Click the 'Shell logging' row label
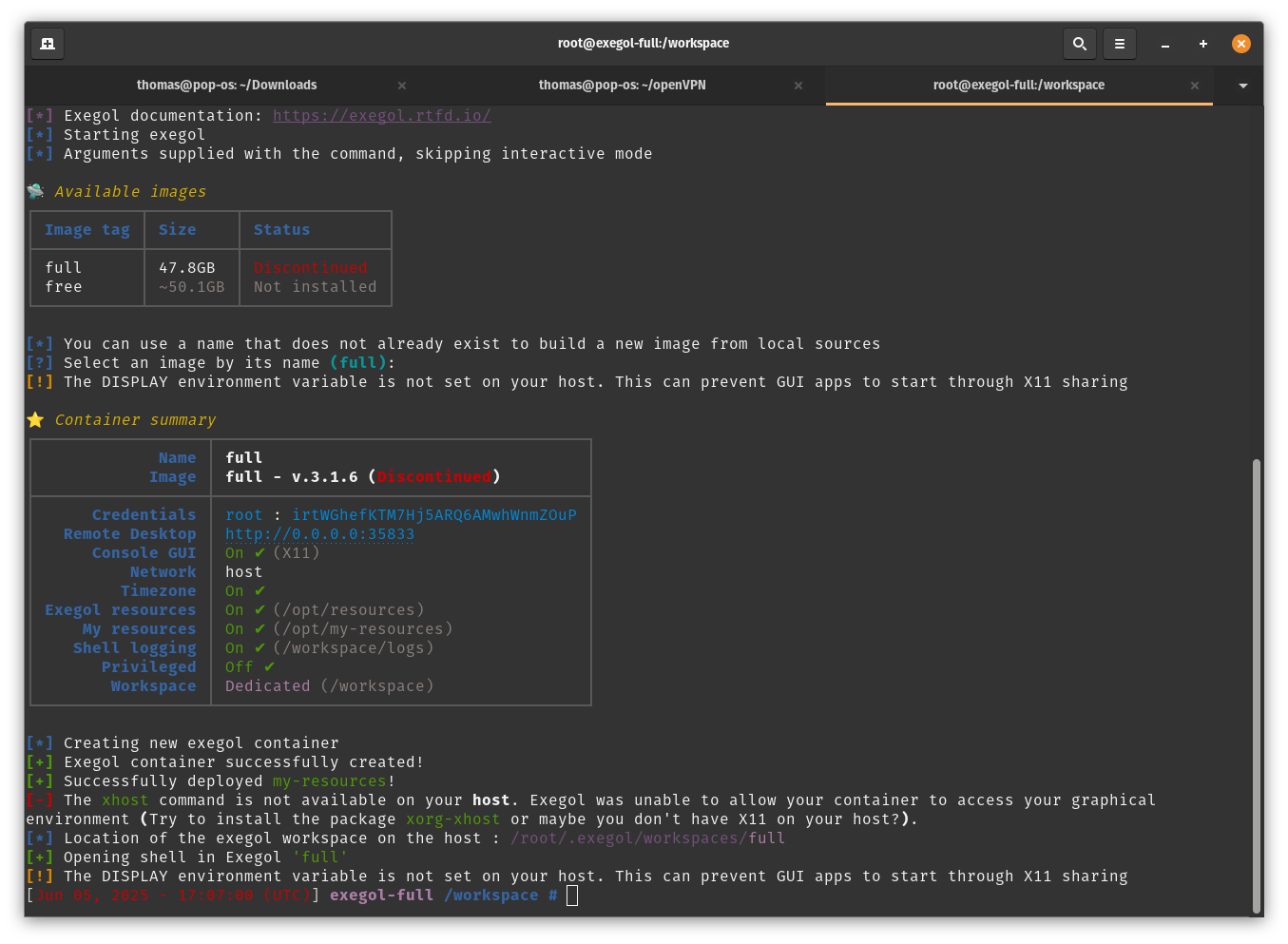Screen dimensions: 1288x944 tap(135, 648)
